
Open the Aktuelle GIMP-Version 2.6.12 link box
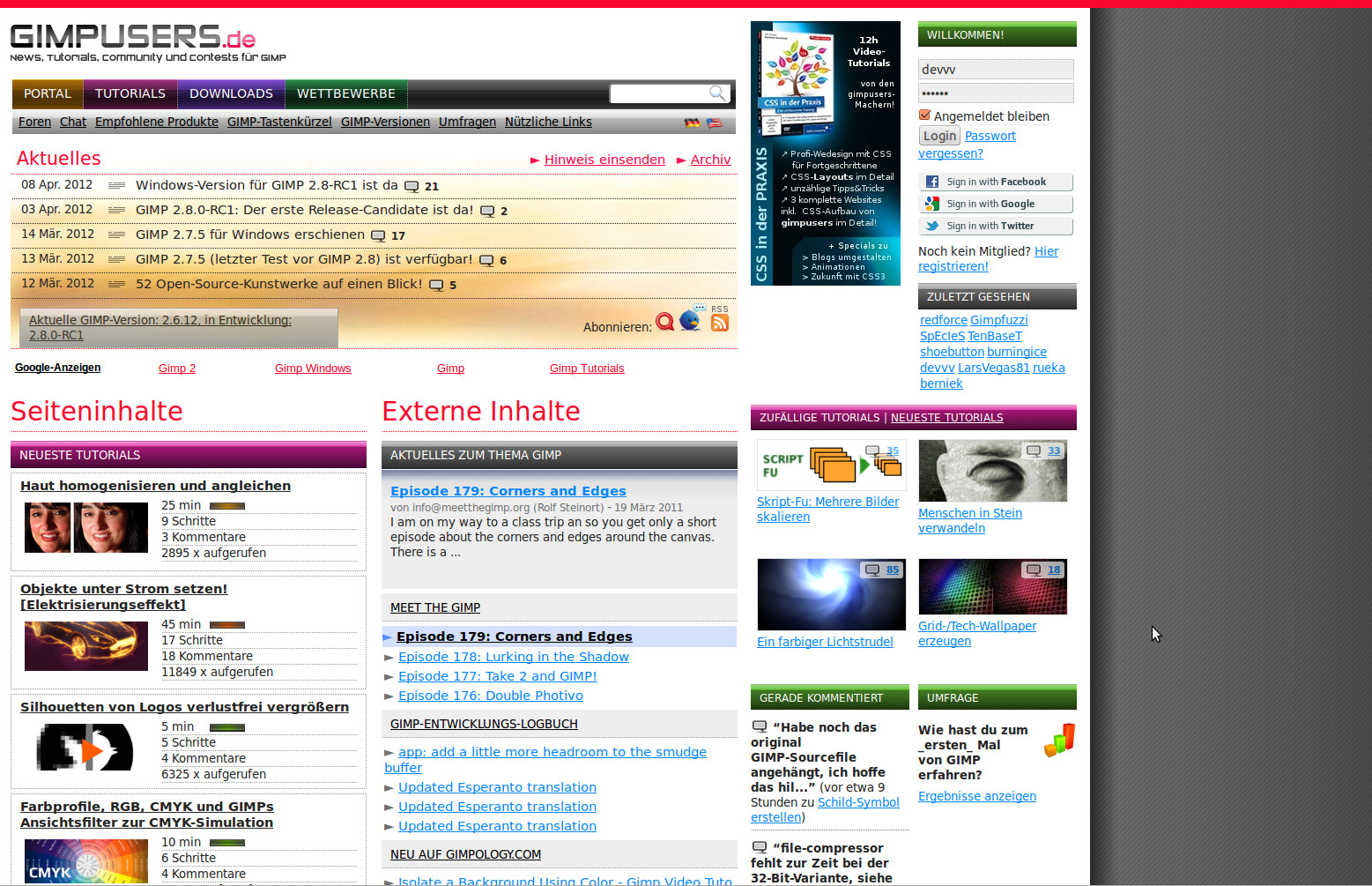coord(179,328)
